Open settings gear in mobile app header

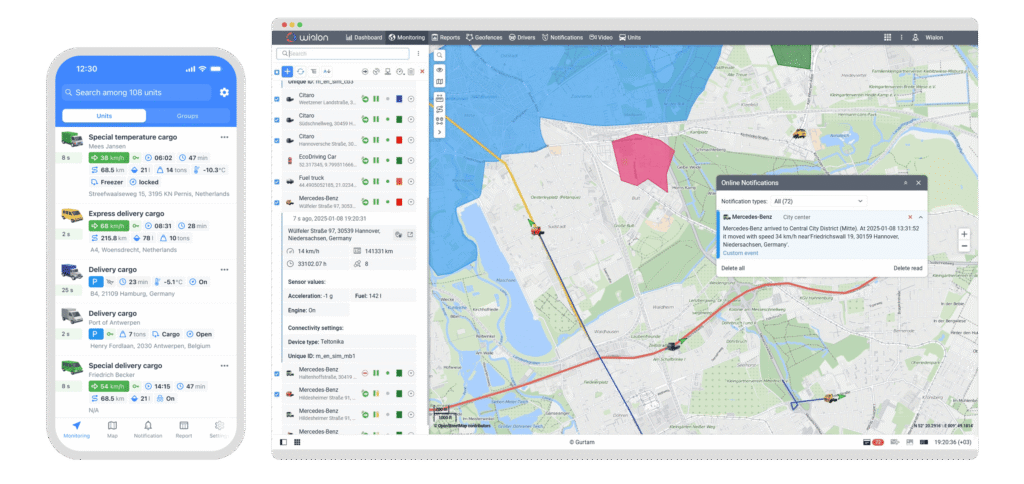pos(224,93)
